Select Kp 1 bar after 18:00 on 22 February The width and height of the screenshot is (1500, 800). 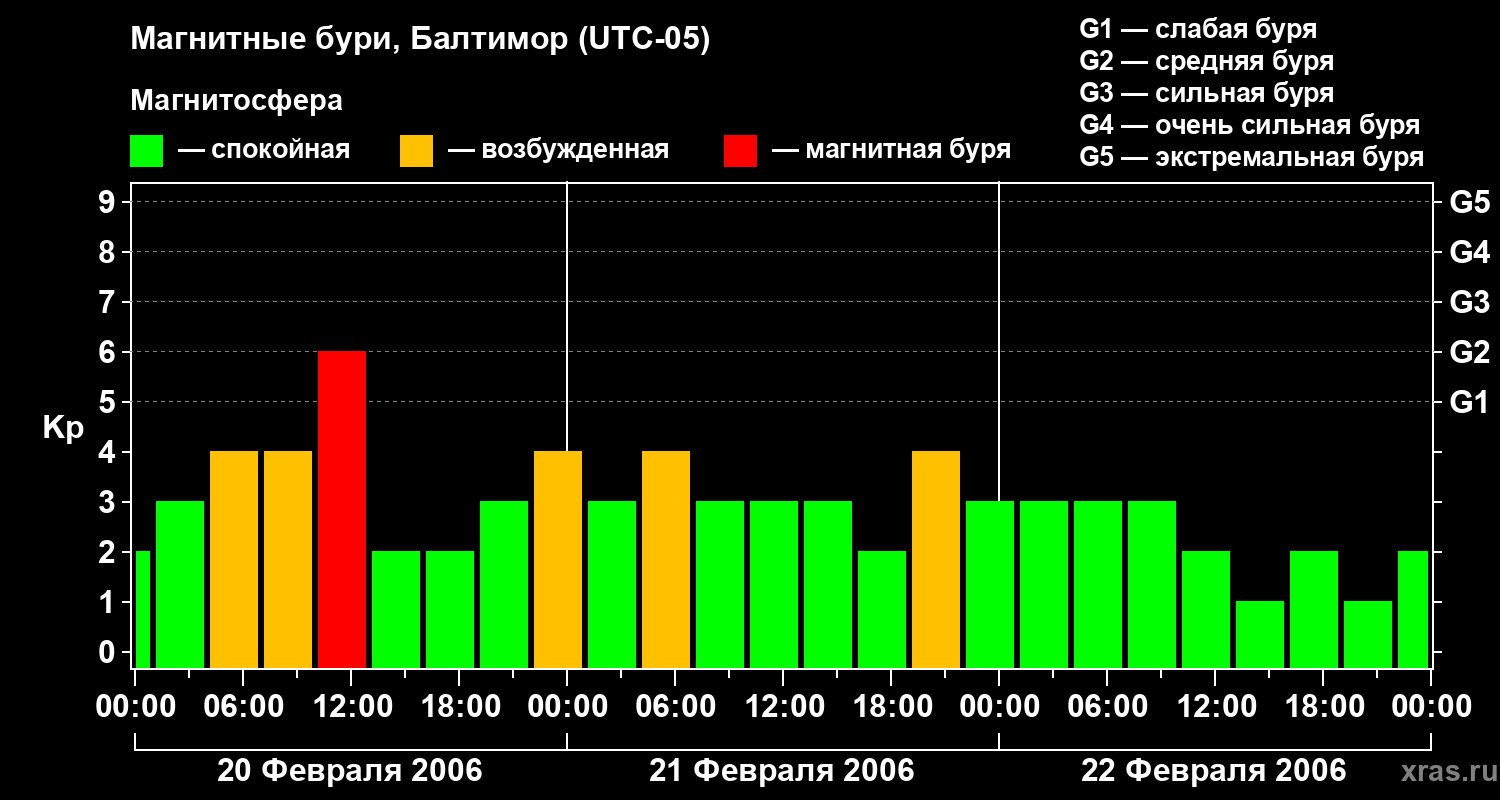pyautogui.click(x=1368, y=634)
